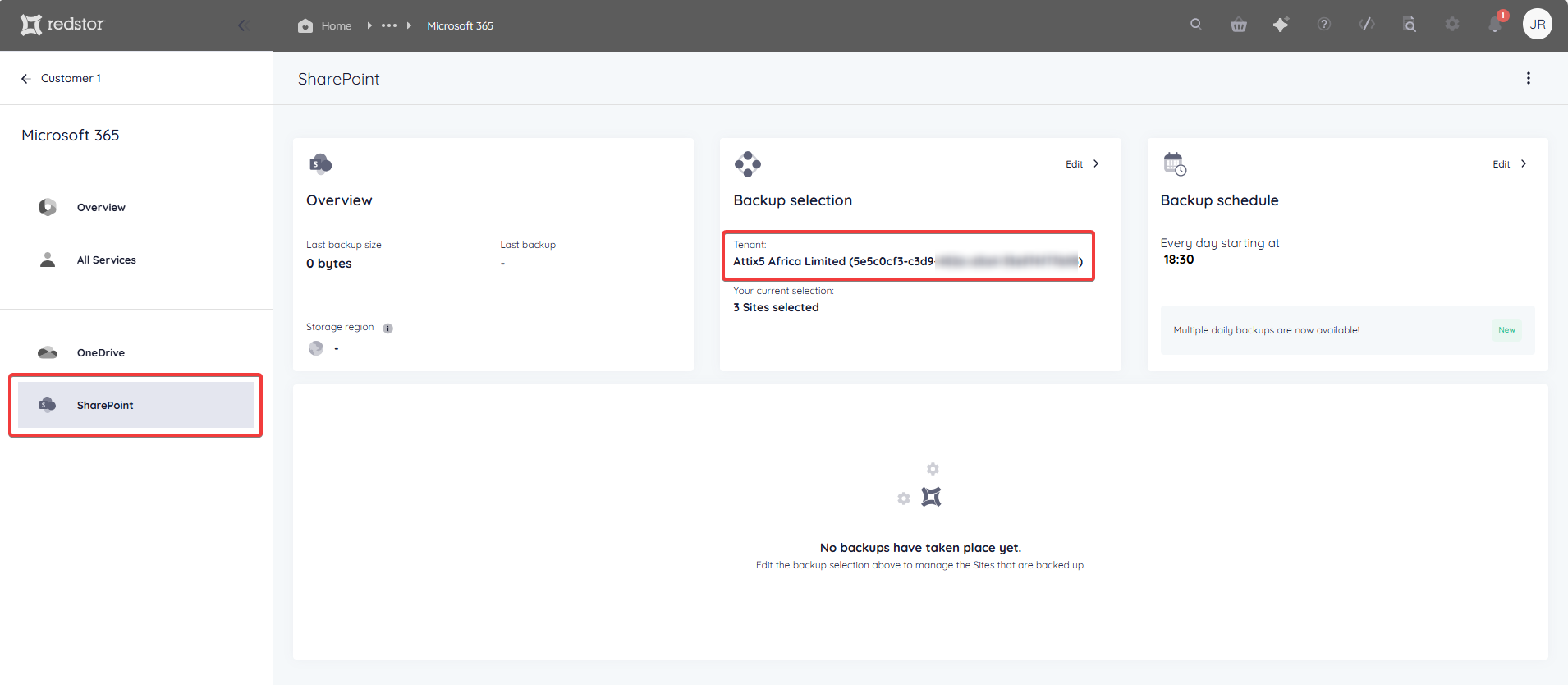
Task: Click the No backups have taken place message
Action: [x=920, y=548]
